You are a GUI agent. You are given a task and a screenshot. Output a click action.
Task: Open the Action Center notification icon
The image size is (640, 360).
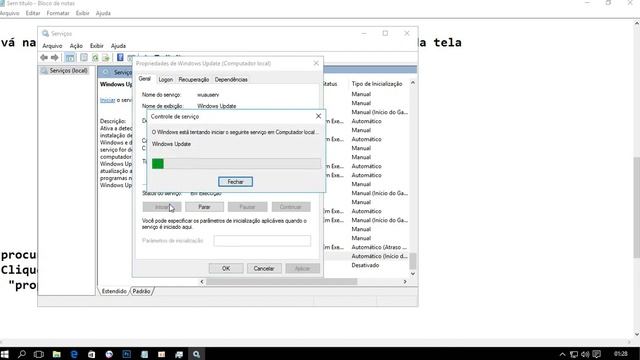coord(597,354)
